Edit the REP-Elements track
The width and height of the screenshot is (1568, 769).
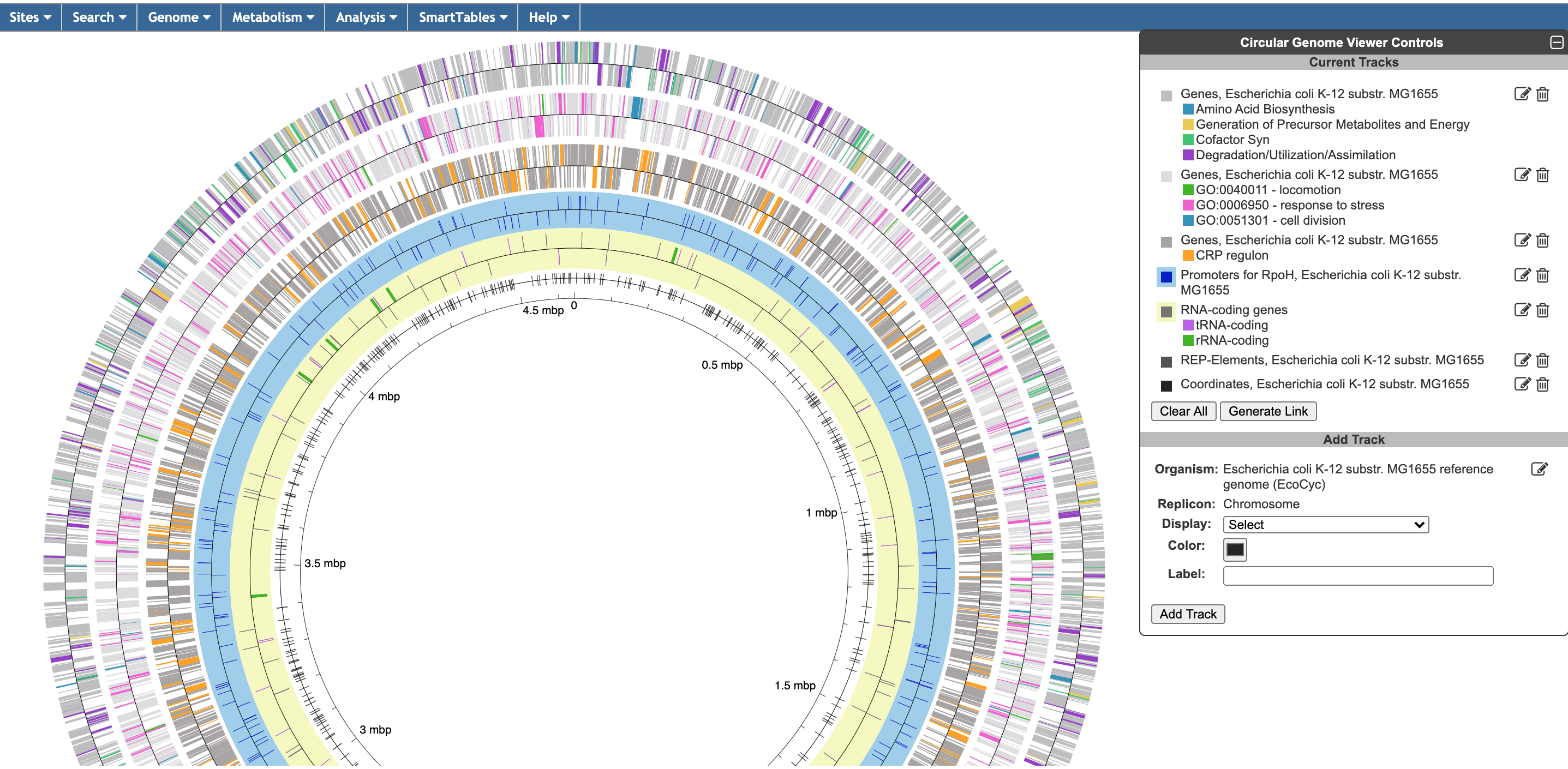(x=1521, y=360)
